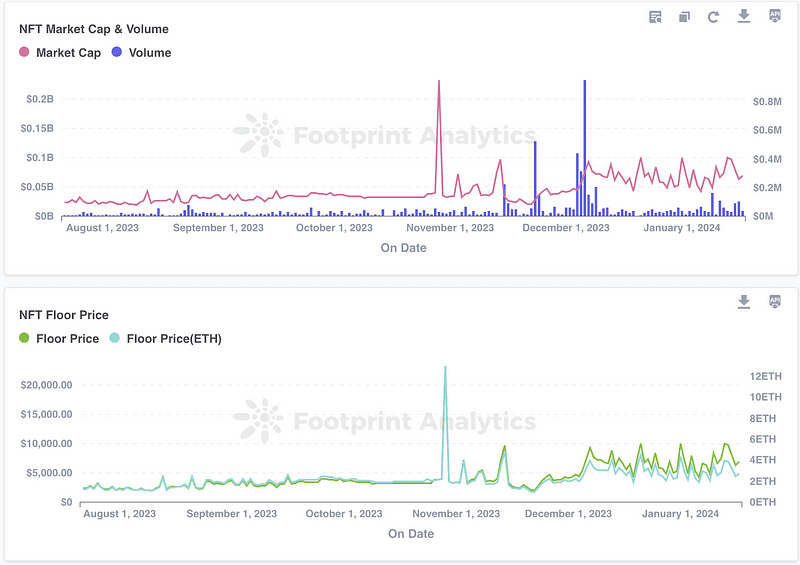Click the $10,000.00 axis label

[46, 444]
